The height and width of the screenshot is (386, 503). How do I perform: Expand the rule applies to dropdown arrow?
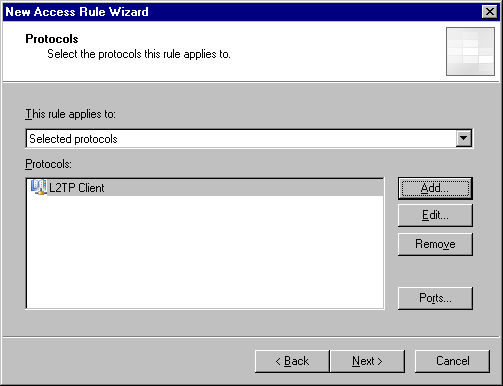[x=464, y=138]
